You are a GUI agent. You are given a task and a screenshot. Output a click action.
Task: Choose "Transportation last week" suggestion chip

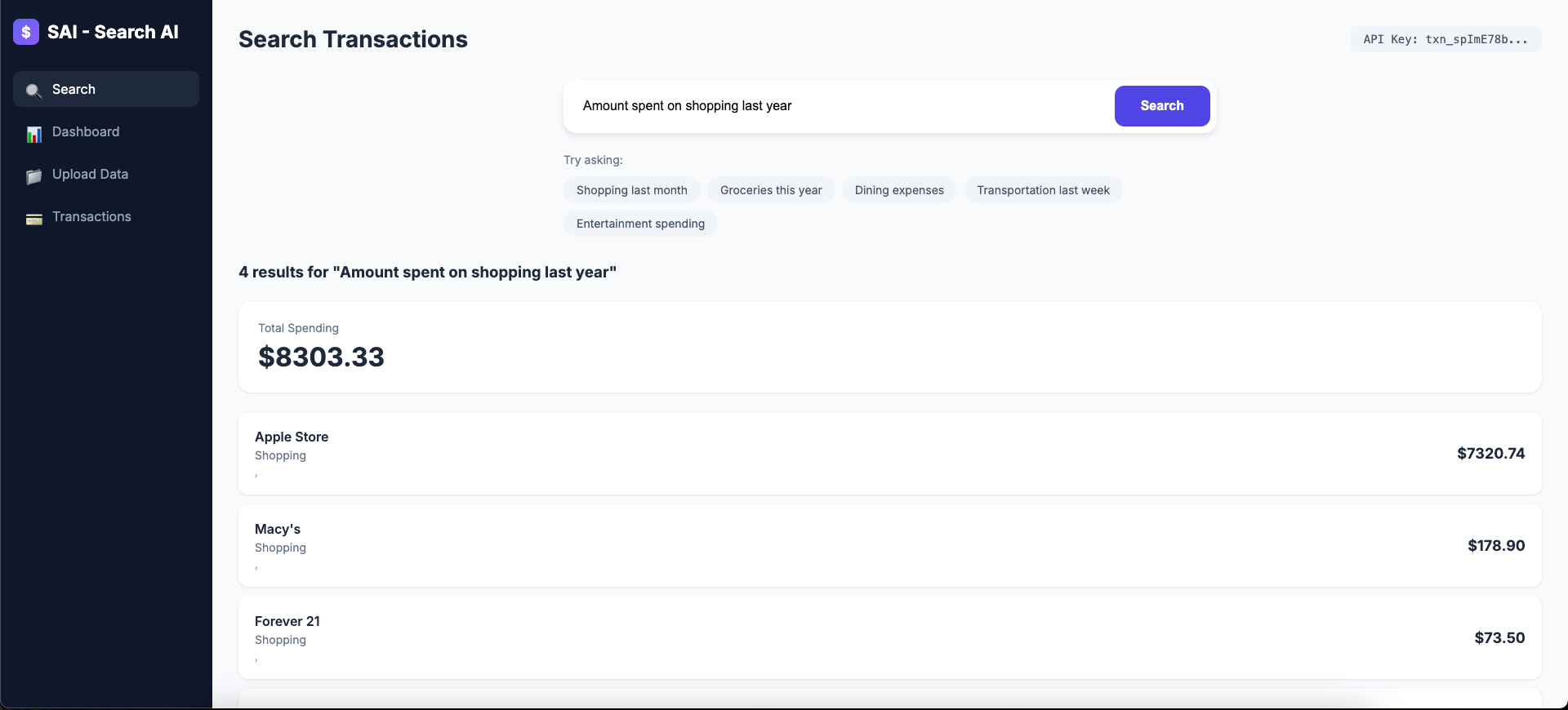click(1043, 190)
